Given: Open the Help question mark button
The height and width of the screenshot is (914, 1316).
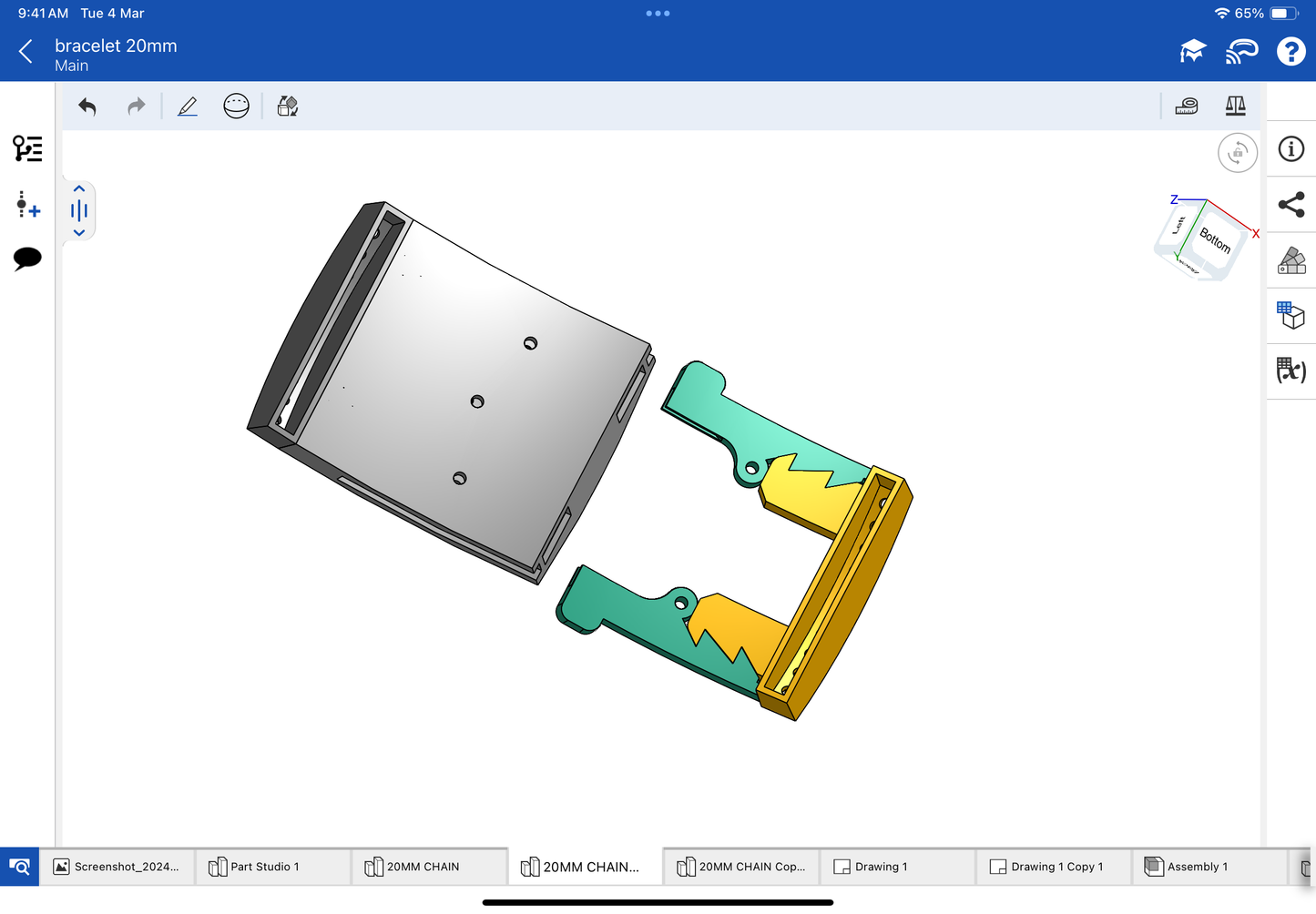Looking at the screenshot, I should point(1290,52).
